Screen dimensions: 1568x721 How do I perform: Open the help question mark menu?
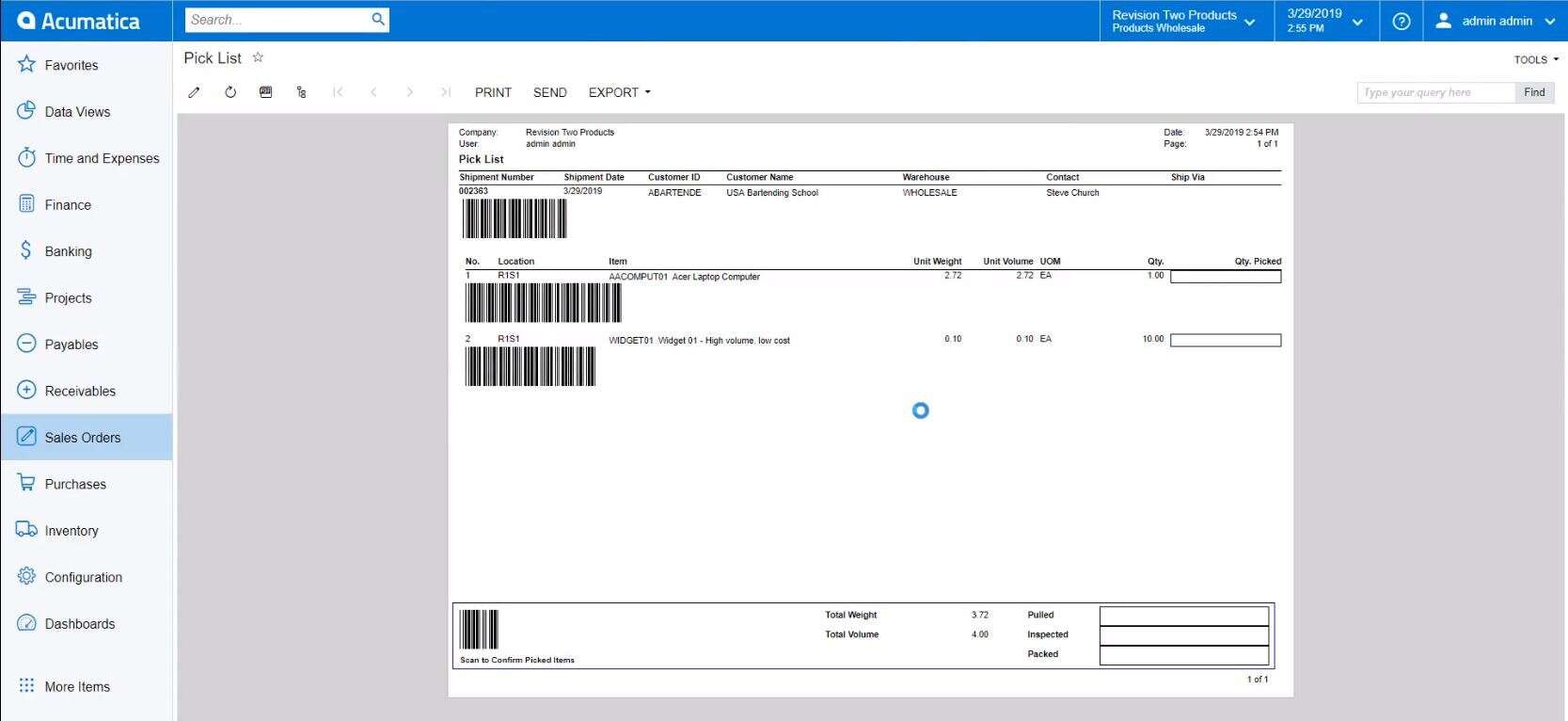[x=1401, y=21]
